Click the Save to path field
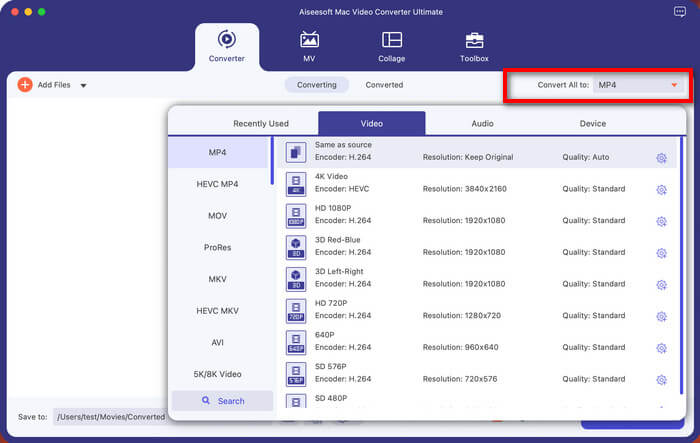 110,416
